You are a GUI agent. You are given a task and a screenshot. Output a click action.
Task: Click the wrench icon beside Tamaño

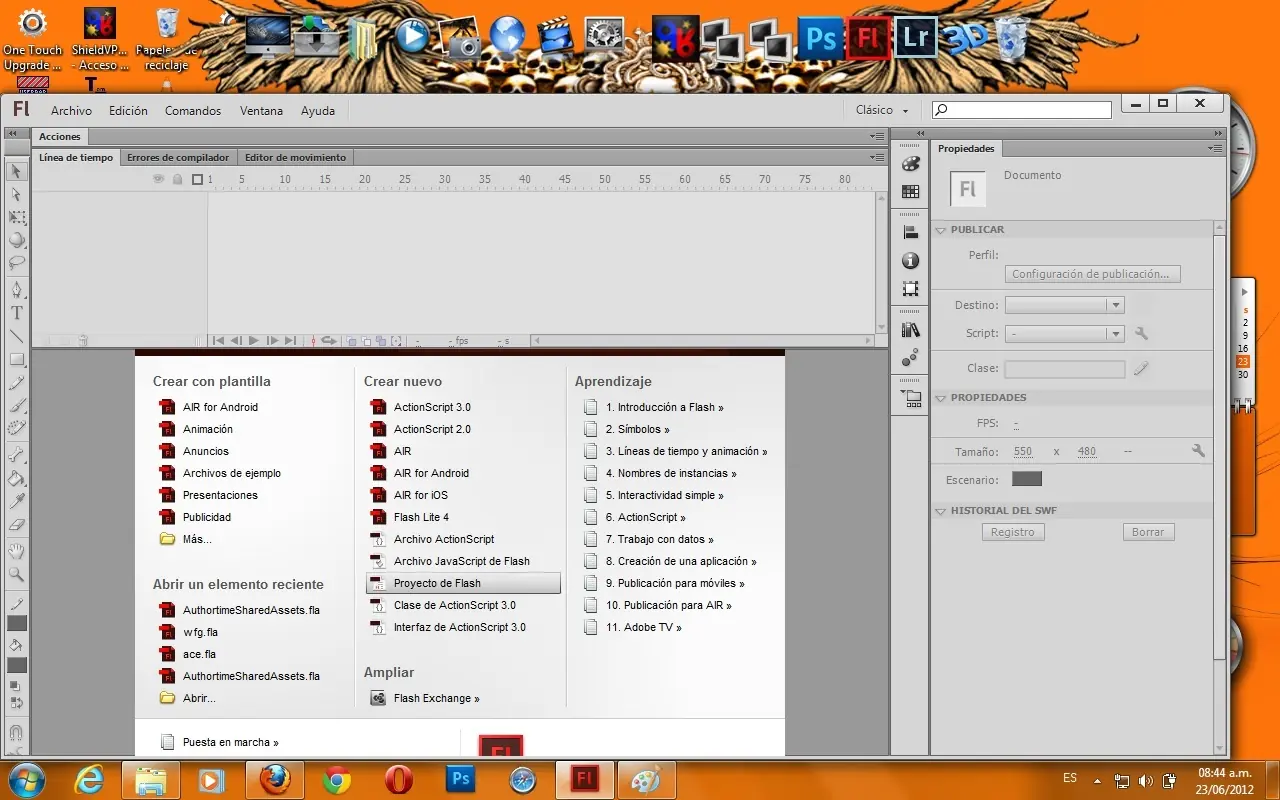tap(1198, 451)
